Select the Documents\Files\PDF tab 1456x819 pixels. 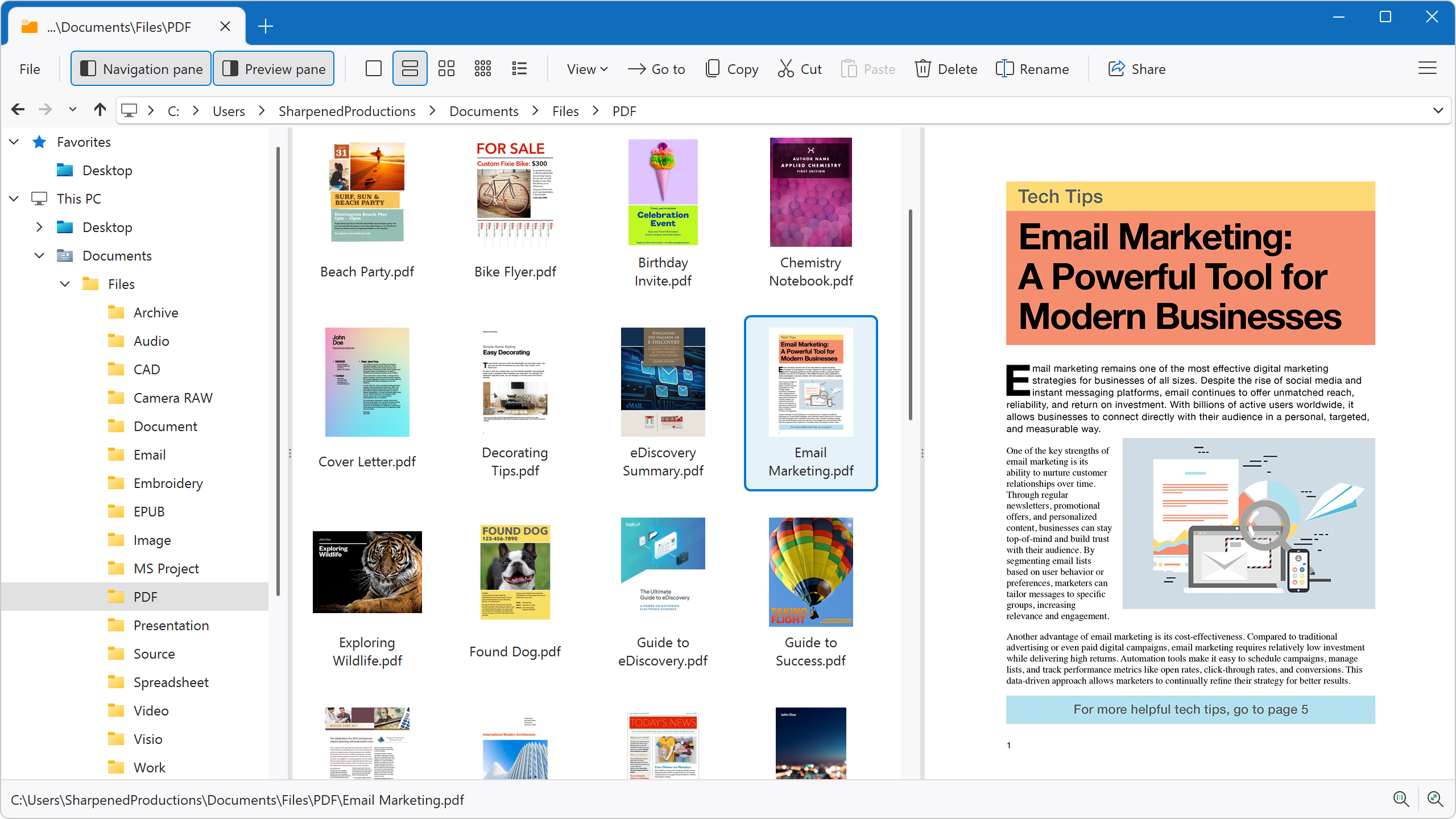point(118,26)
